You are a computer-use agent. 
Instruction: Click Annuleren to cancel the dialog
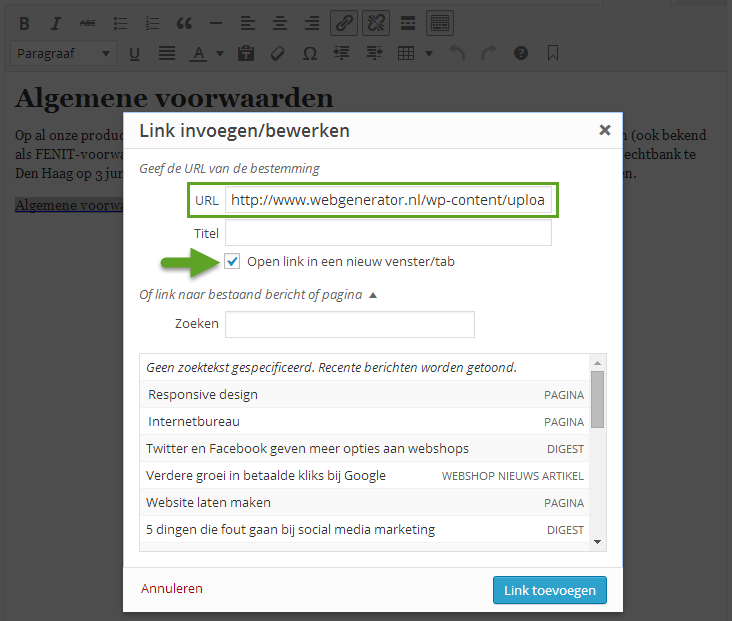pyautogui.click(x=172, y=588)
